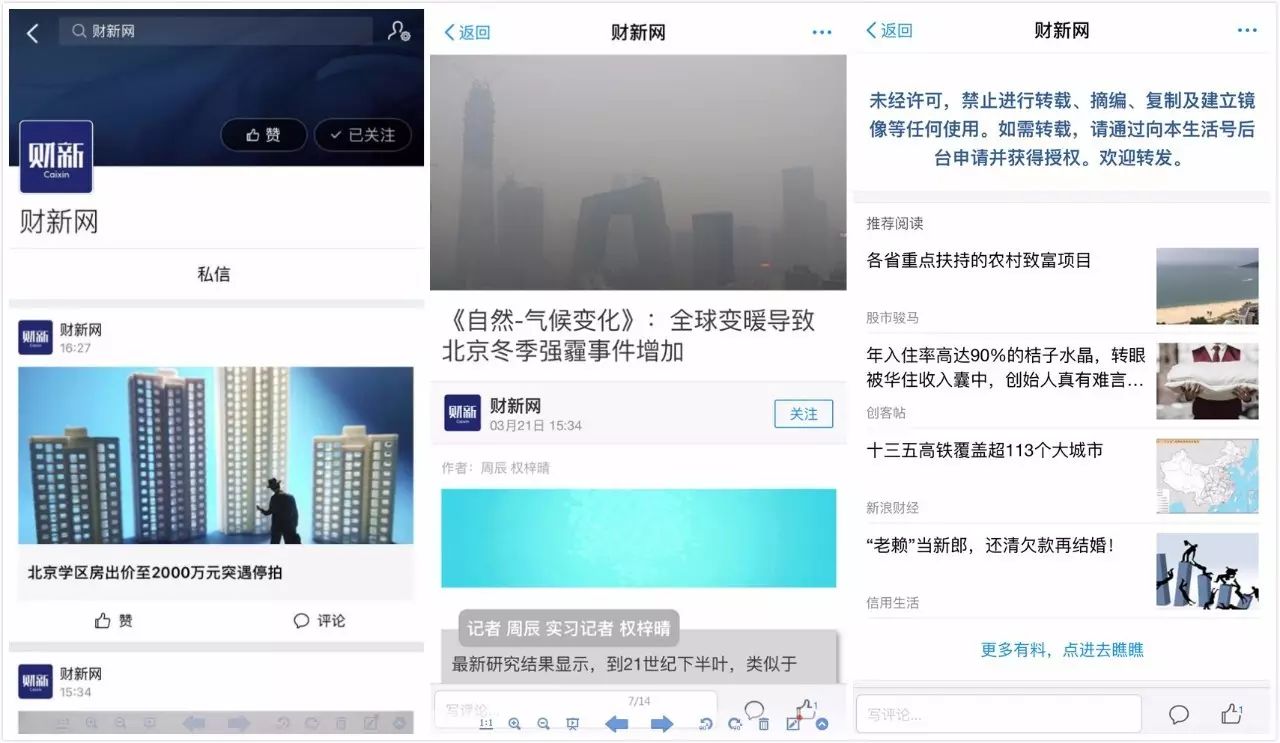Open the user settings icon on the profile page
The image size is (1280, 743).
[398, 31]
